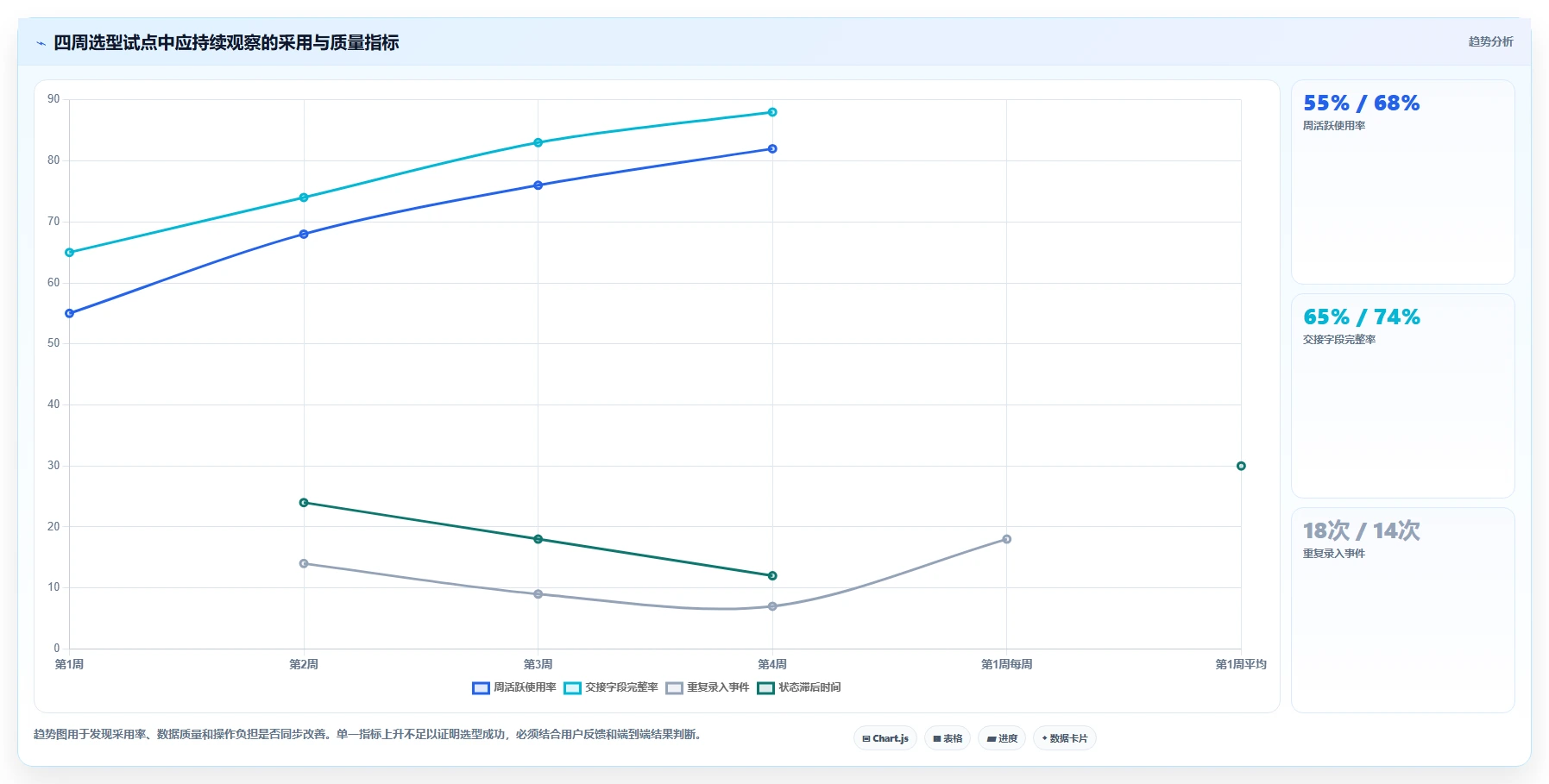Click the 重复录入事件 point at 第2周
Image resolution: width=1549 pixels, height=784 pixels.
304,563
